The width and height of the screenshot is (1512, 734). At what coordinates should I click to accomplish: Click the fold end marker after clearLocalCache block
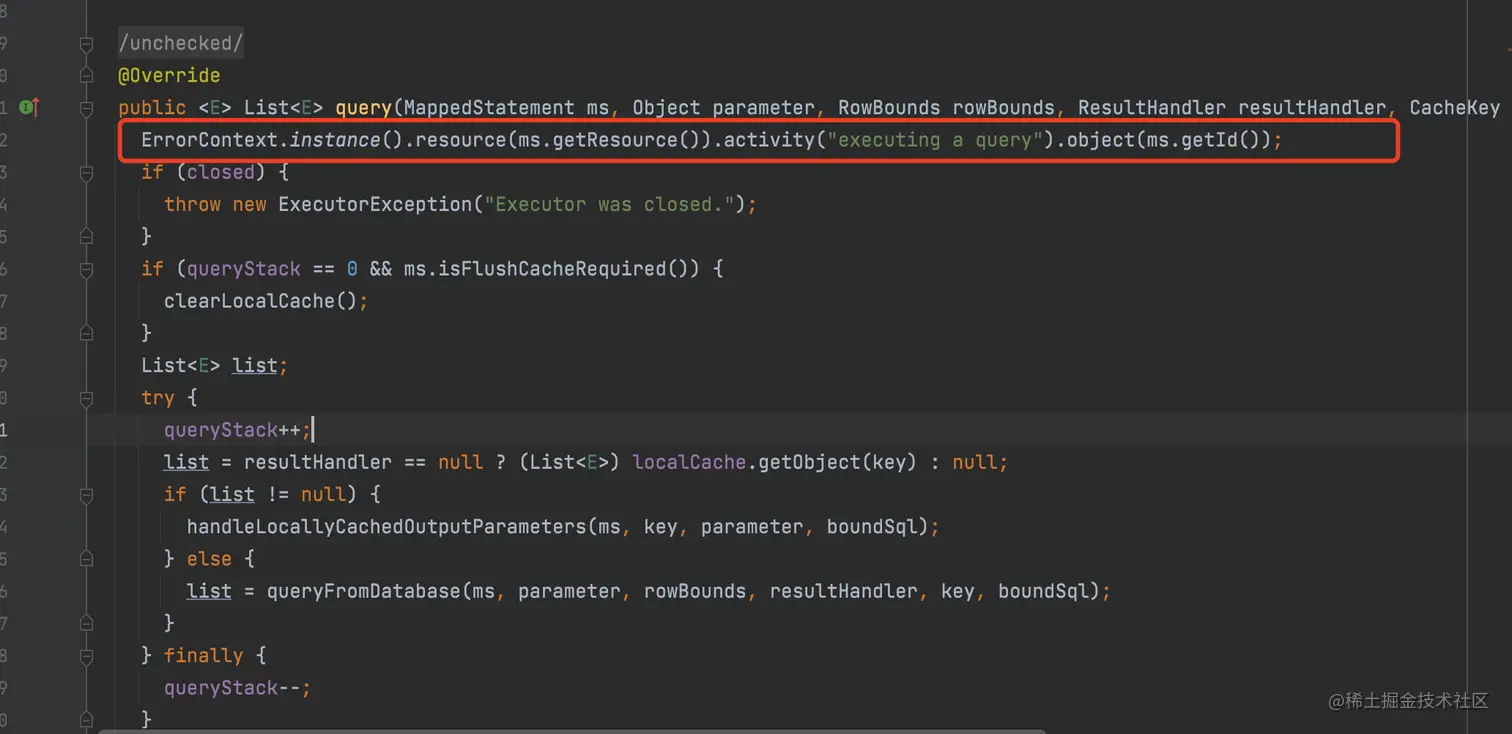(86, 333)
